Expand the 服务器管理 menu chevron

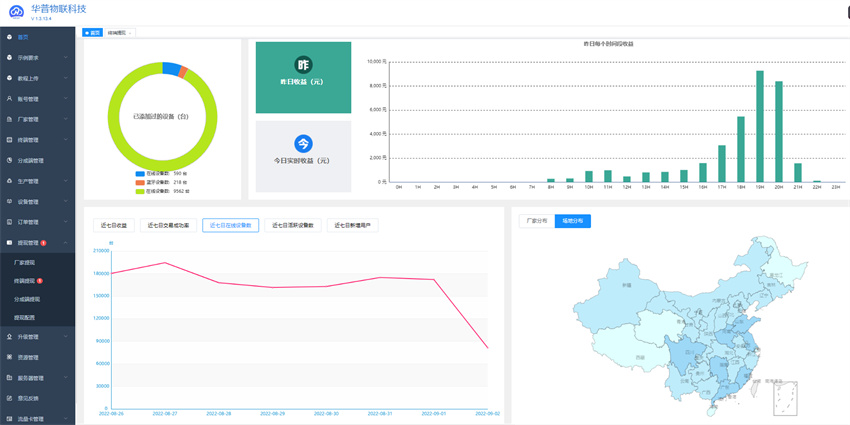[66, 378]
